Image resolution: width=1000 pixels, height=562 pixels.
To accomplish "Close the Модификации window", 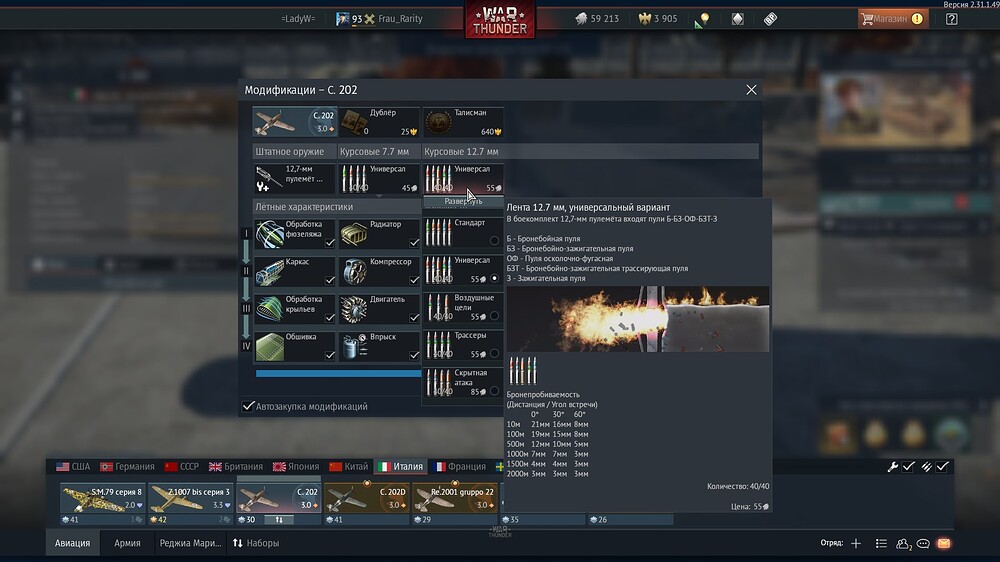I will tap(751, 90).
